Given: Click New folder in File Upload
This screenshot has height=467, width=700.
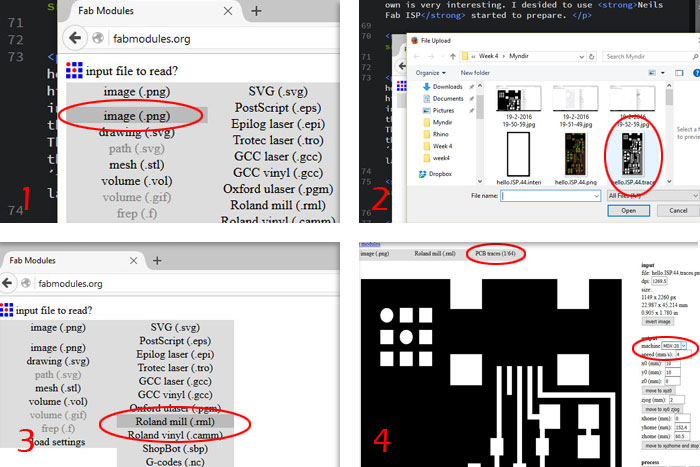Looking at the screenshot, I should [x=475, y=73].
